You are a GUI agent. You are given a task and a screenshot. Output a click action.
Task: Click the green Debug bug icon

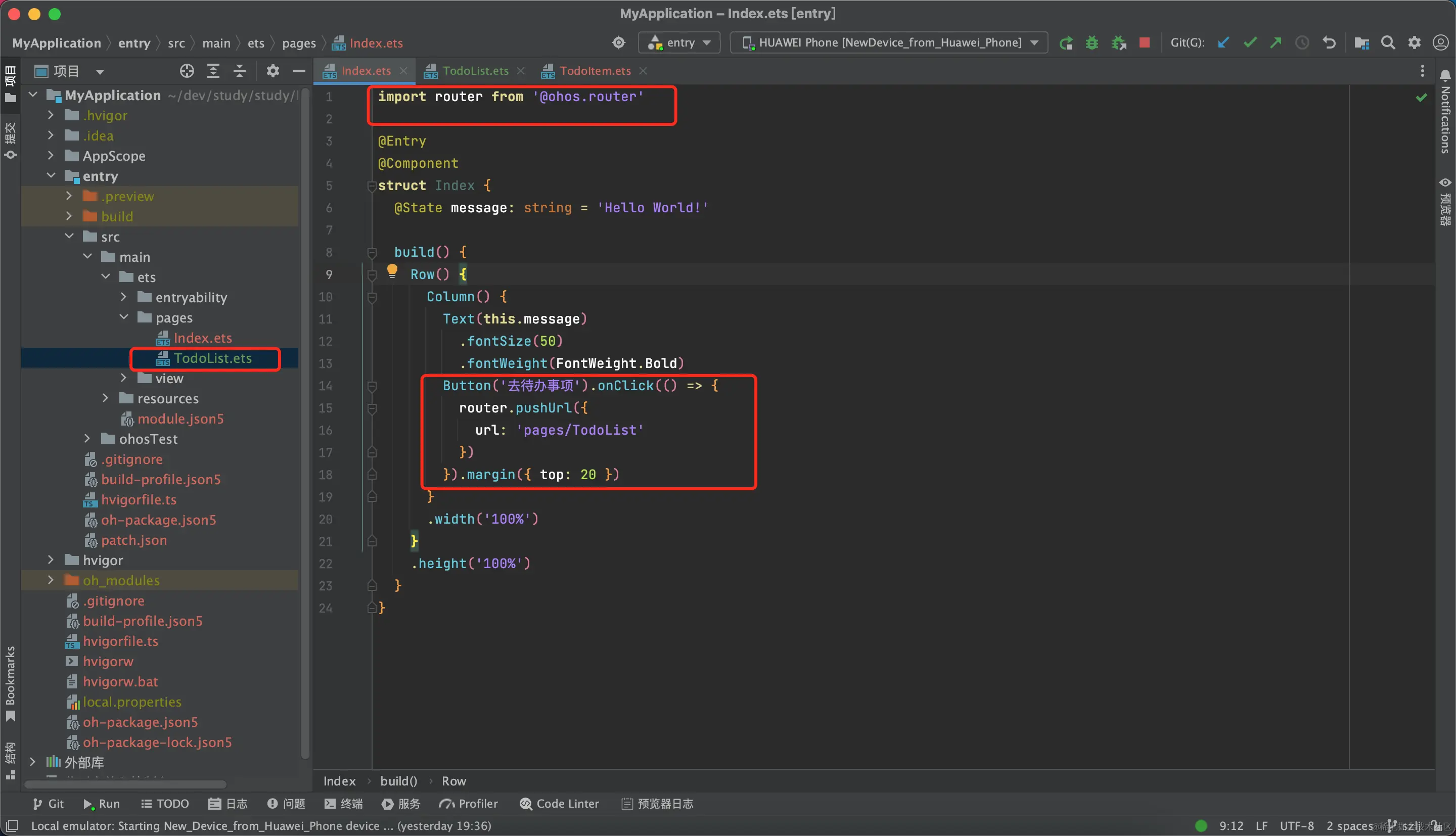click(1091, 43)
